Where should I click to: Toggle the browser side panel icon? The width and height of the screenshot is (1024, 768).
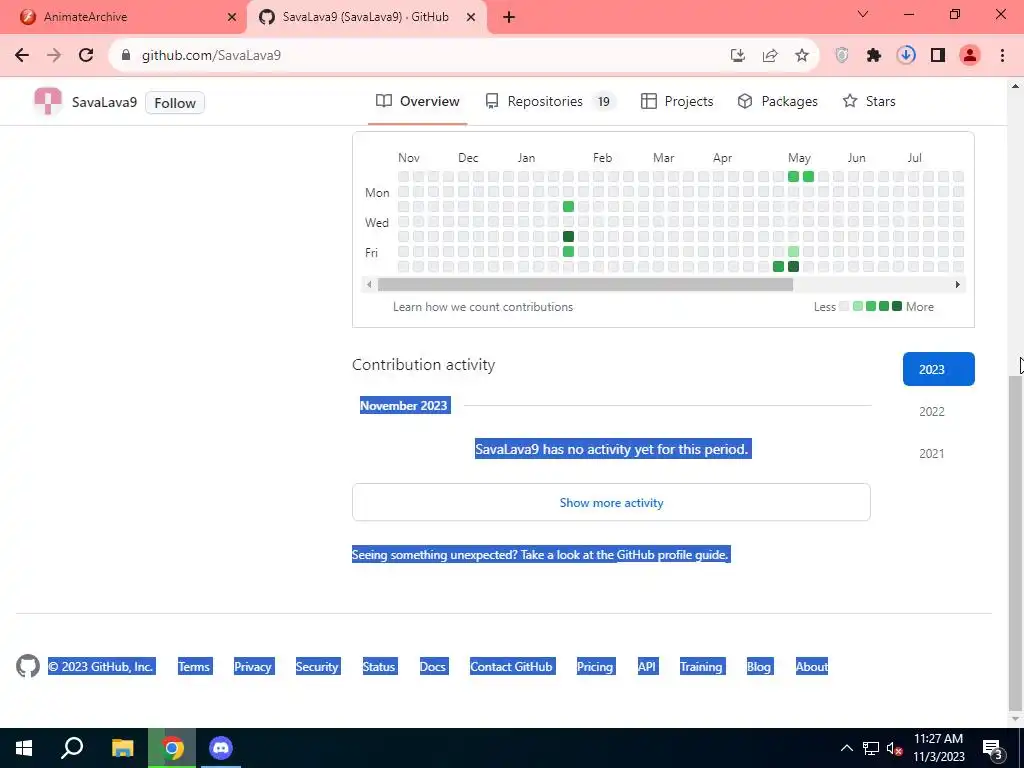938,56
